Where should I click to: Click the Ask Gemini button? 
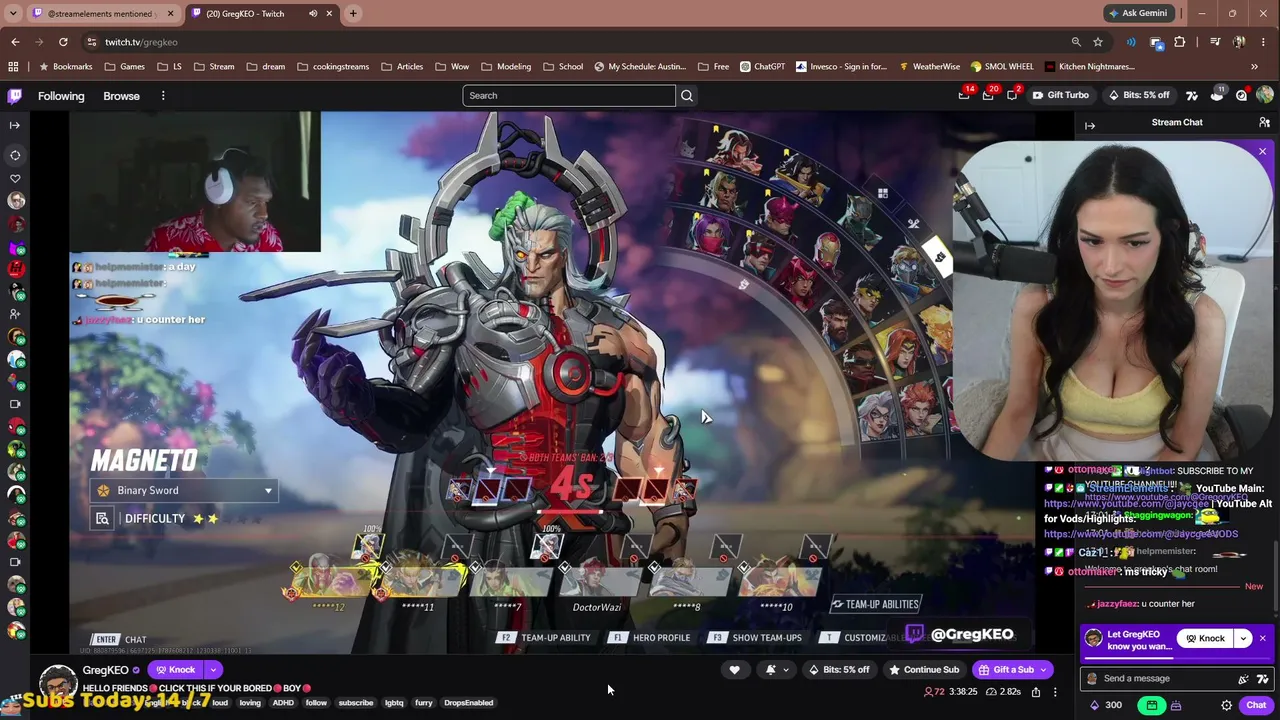pyautogui.click(x=1138, y=14)
